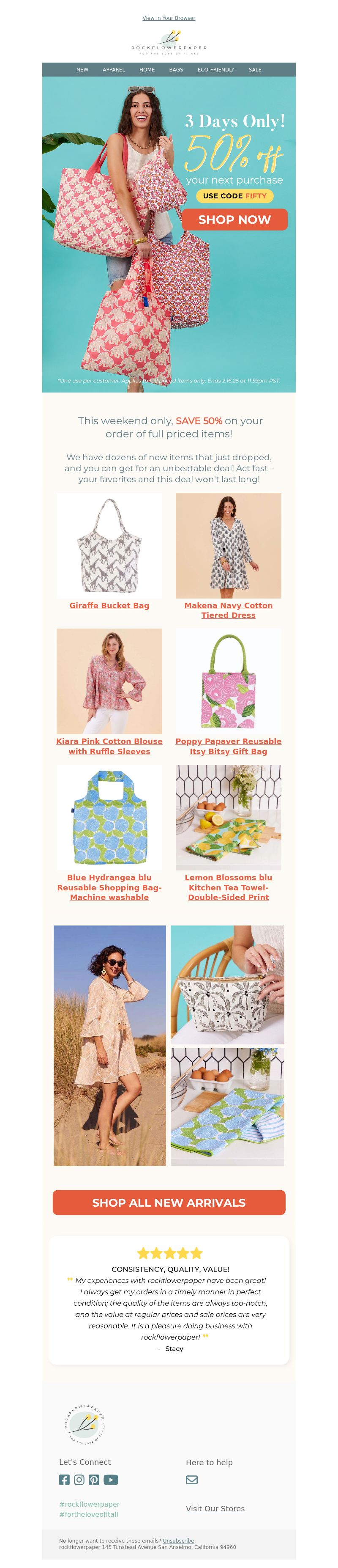Open the Visit Our Stores link
338x1568 pixels.
click(x=215, y=1508)
